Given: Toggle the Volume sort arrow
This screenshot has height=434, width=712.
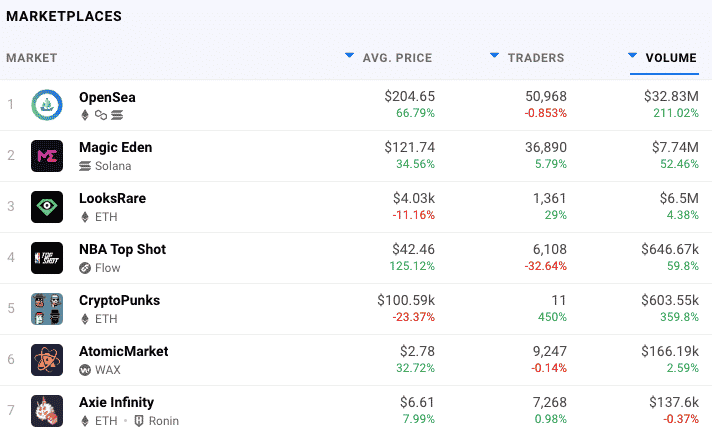Looking at the screenshot, I should (633, 55).
